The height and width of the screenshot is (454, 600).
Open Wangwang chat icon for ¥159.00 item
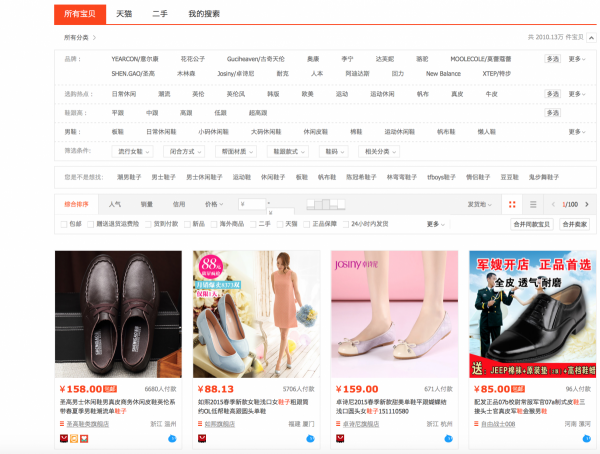(x=448, y=438)
